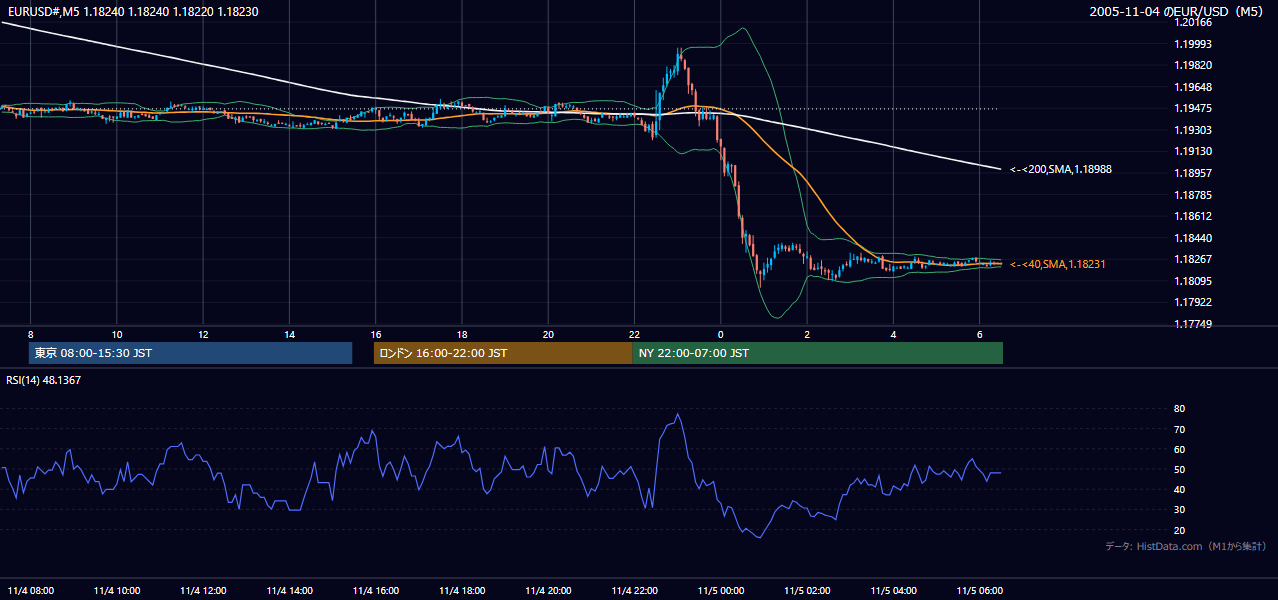1278x600 pixels.
Task: Click the 11/4 08:00 date label
Action: coord(31,590)
